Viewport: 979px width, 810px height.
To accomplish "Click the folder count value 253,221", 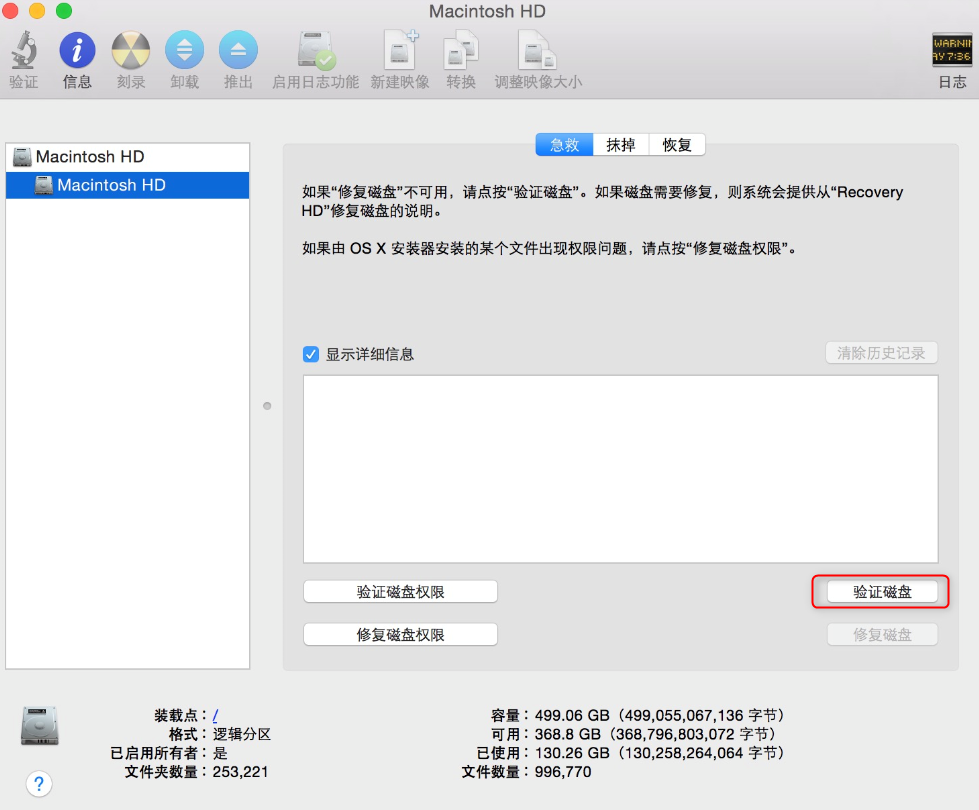I will pos(240,772).
